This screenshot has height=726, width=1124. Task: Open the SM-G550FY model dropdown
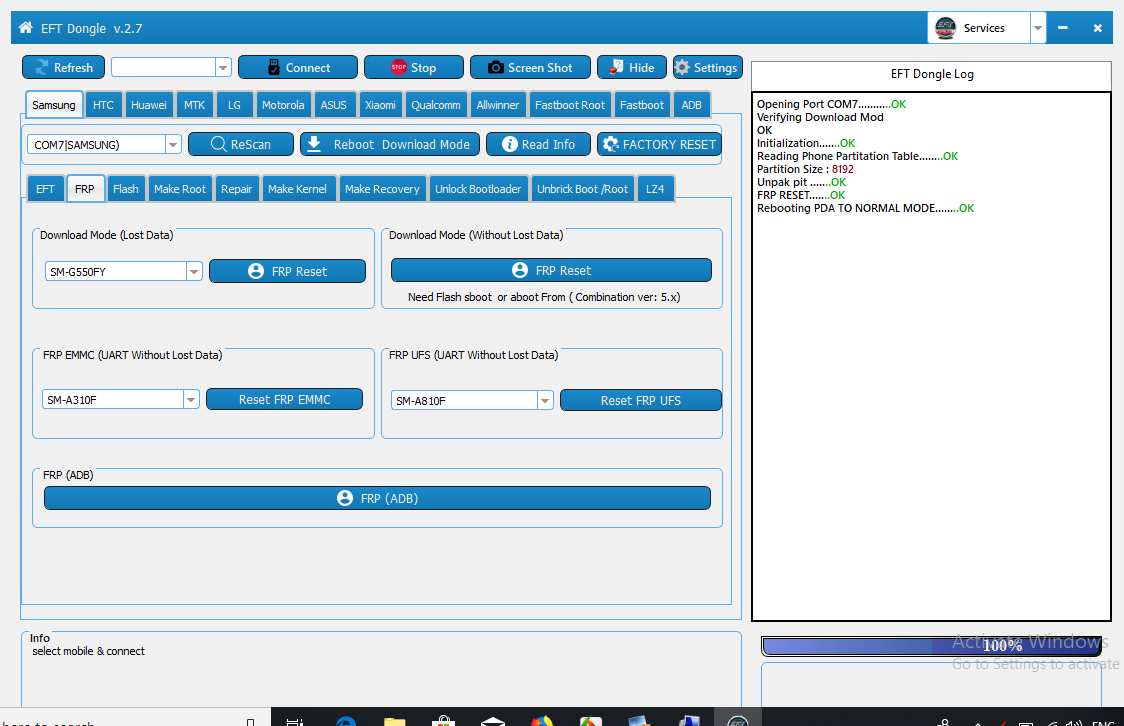coord(194,272)
